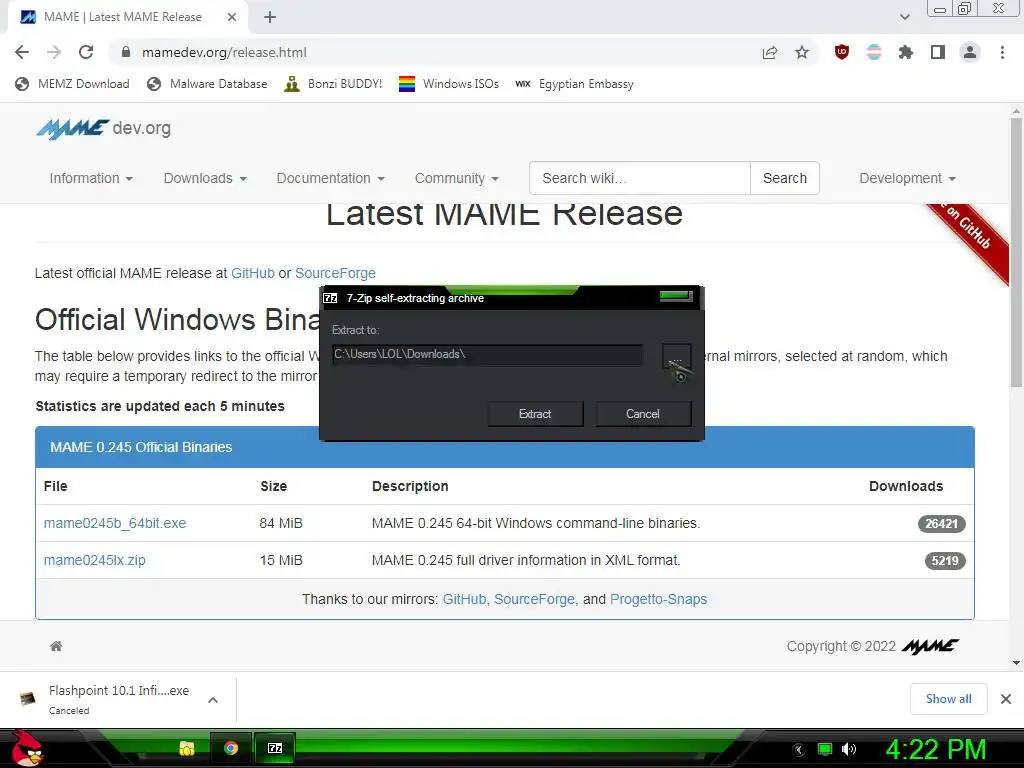Open the Malware Database bookmark

pyautogui.click(x=207, y=84)
